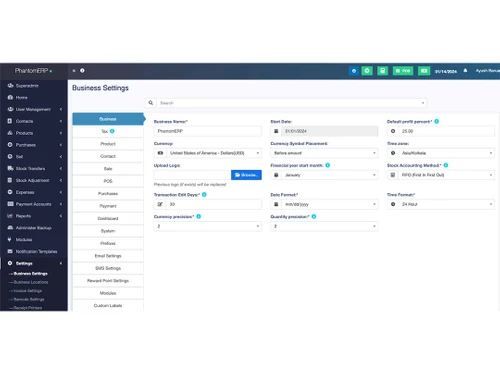Screen dimensions: 500x375
Task: Expand the Reports sidebar menu
Action: pyautogui.click(x=33, y=216)
